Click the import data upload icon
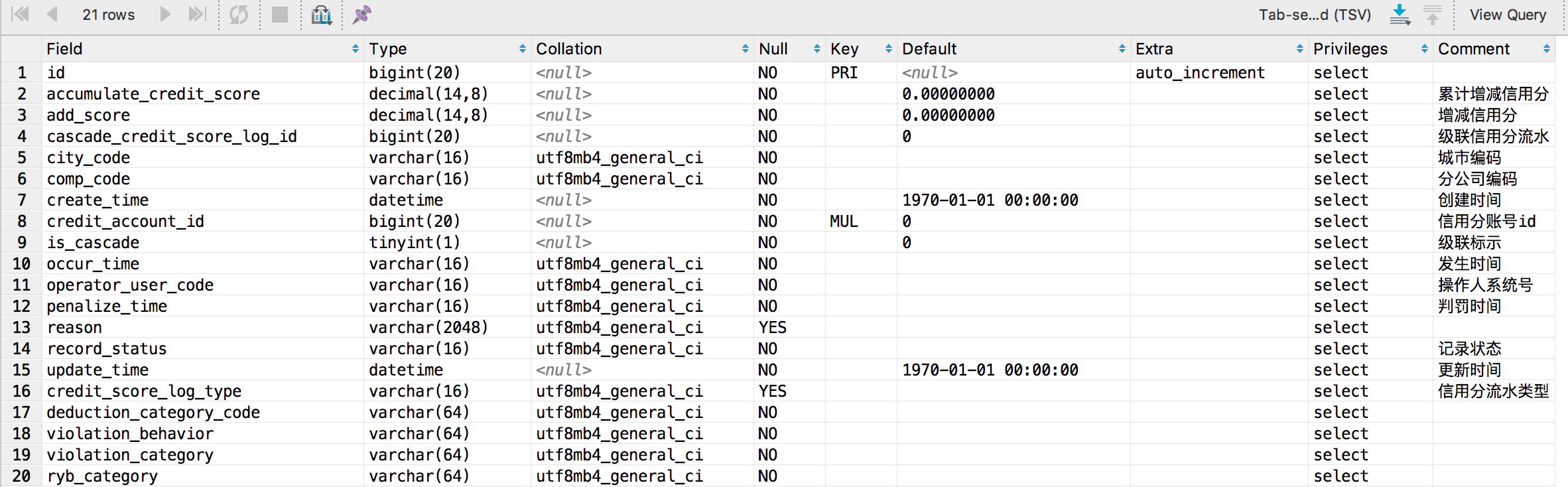 [x=1433, y=15]
